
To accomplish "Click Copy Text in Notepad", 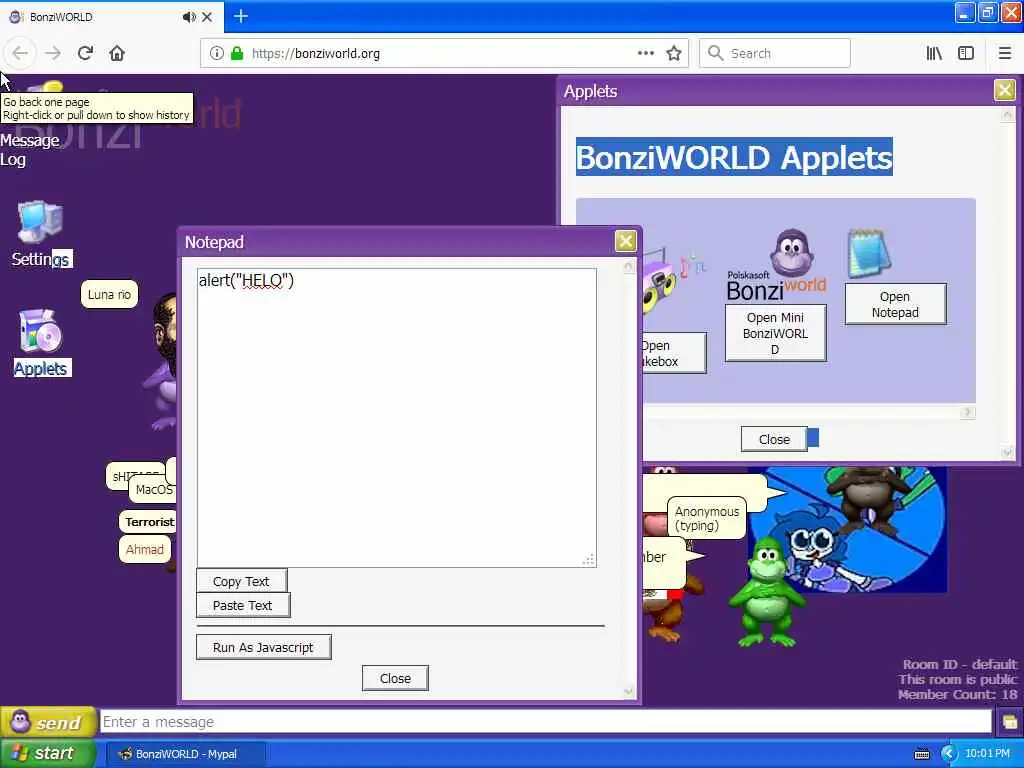I will tap(242, 581).
